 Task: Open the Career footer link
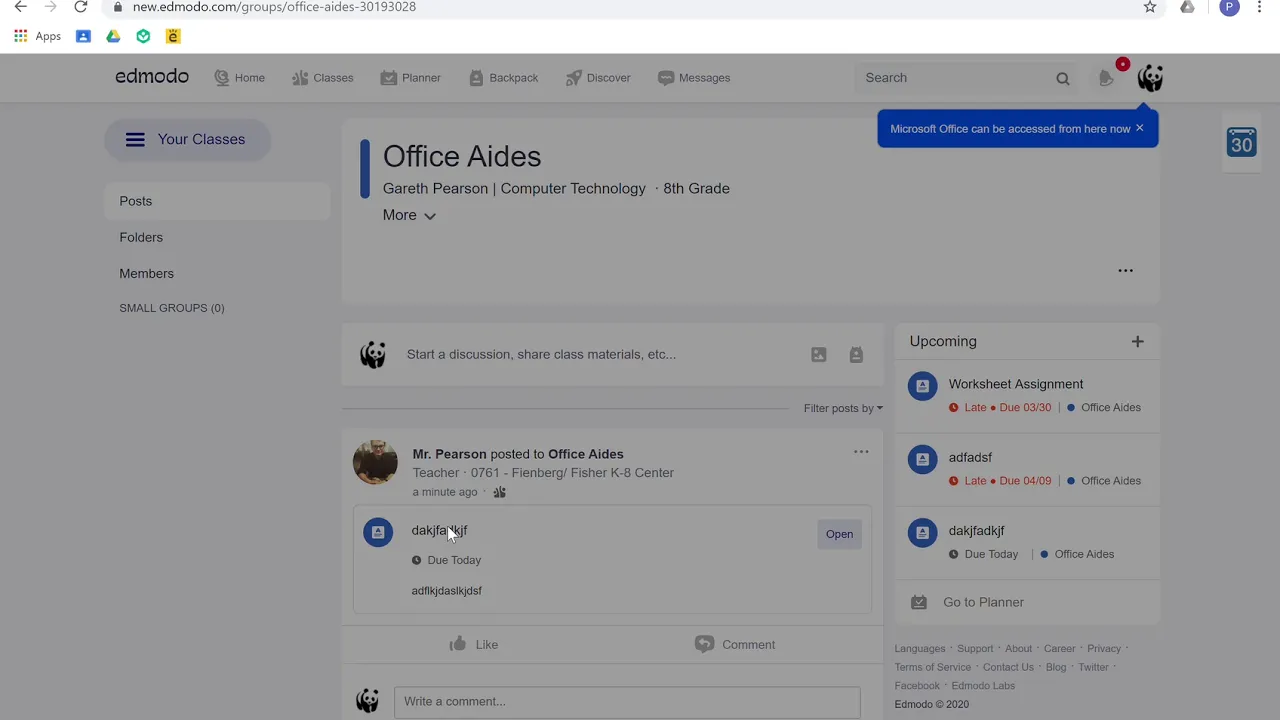(1059, 648)
